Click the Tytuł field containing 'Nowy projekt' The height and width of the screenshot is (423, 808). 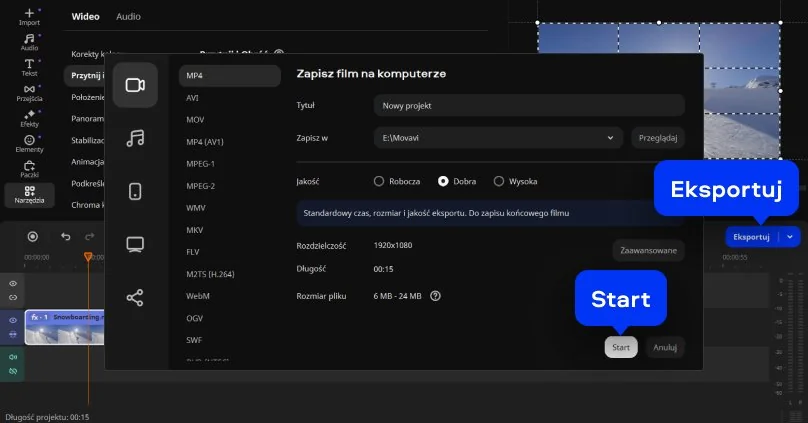pyautogui.click(x=529, y=105)
